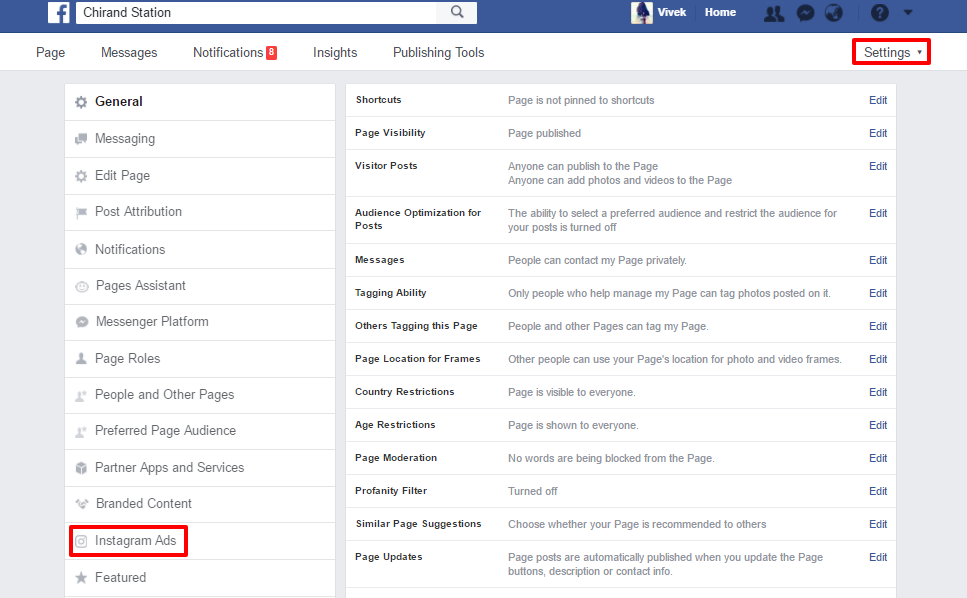Edit the Tagging Ability setting
967x598 pixels.
pos(878,293)
